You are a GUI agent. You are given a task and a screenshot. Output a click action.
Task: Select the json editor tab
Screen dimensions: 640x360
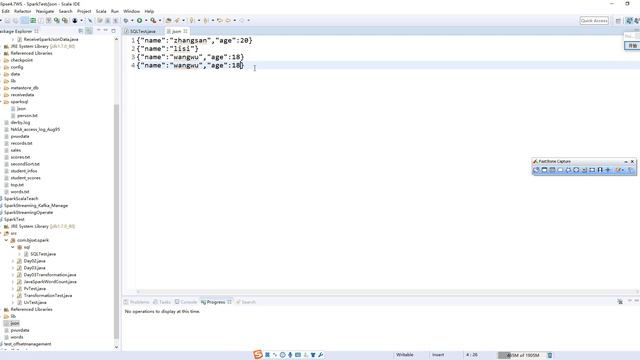point(176,31)
